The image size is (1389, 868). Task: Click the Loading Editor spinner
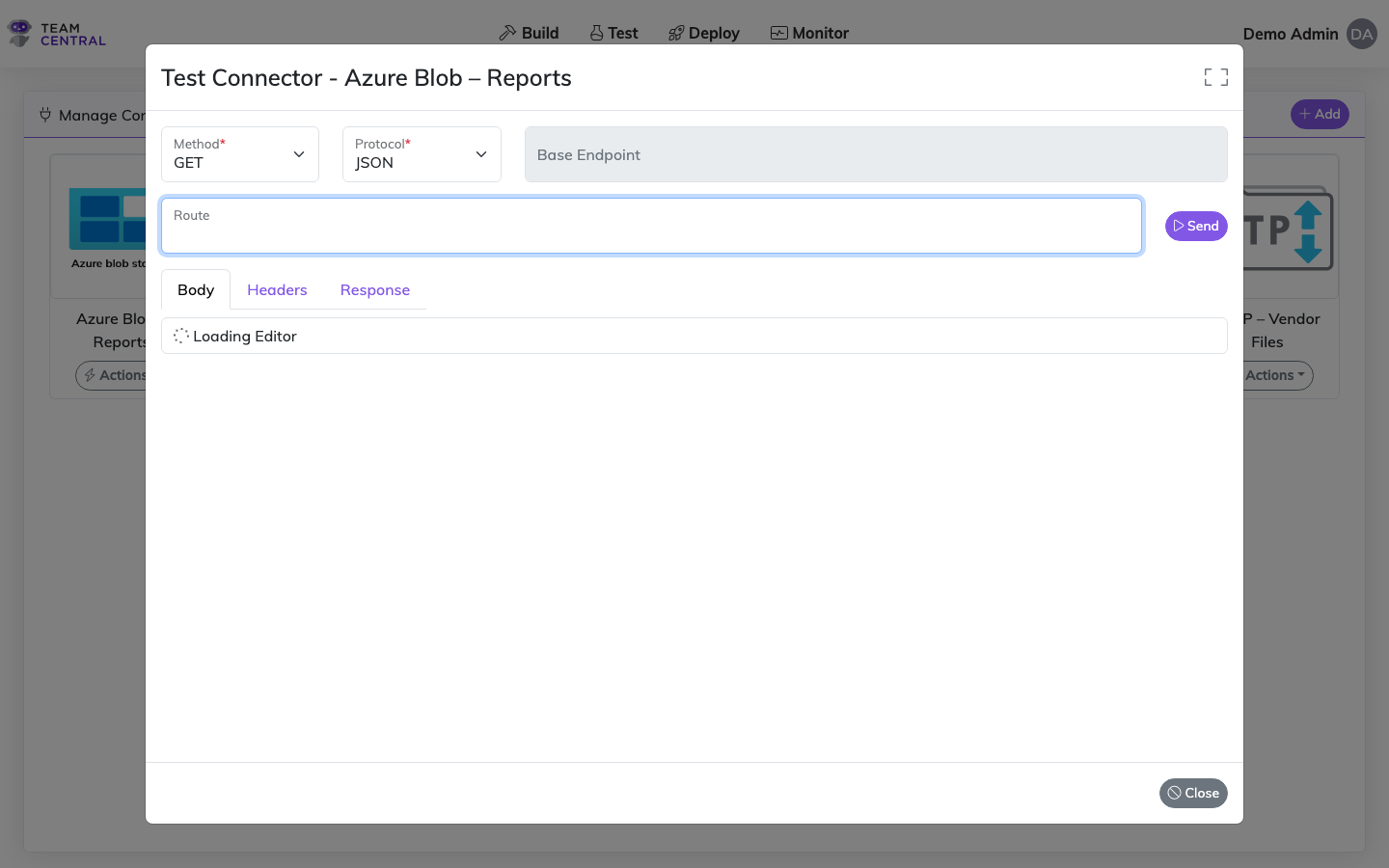(x=181, y=336)
